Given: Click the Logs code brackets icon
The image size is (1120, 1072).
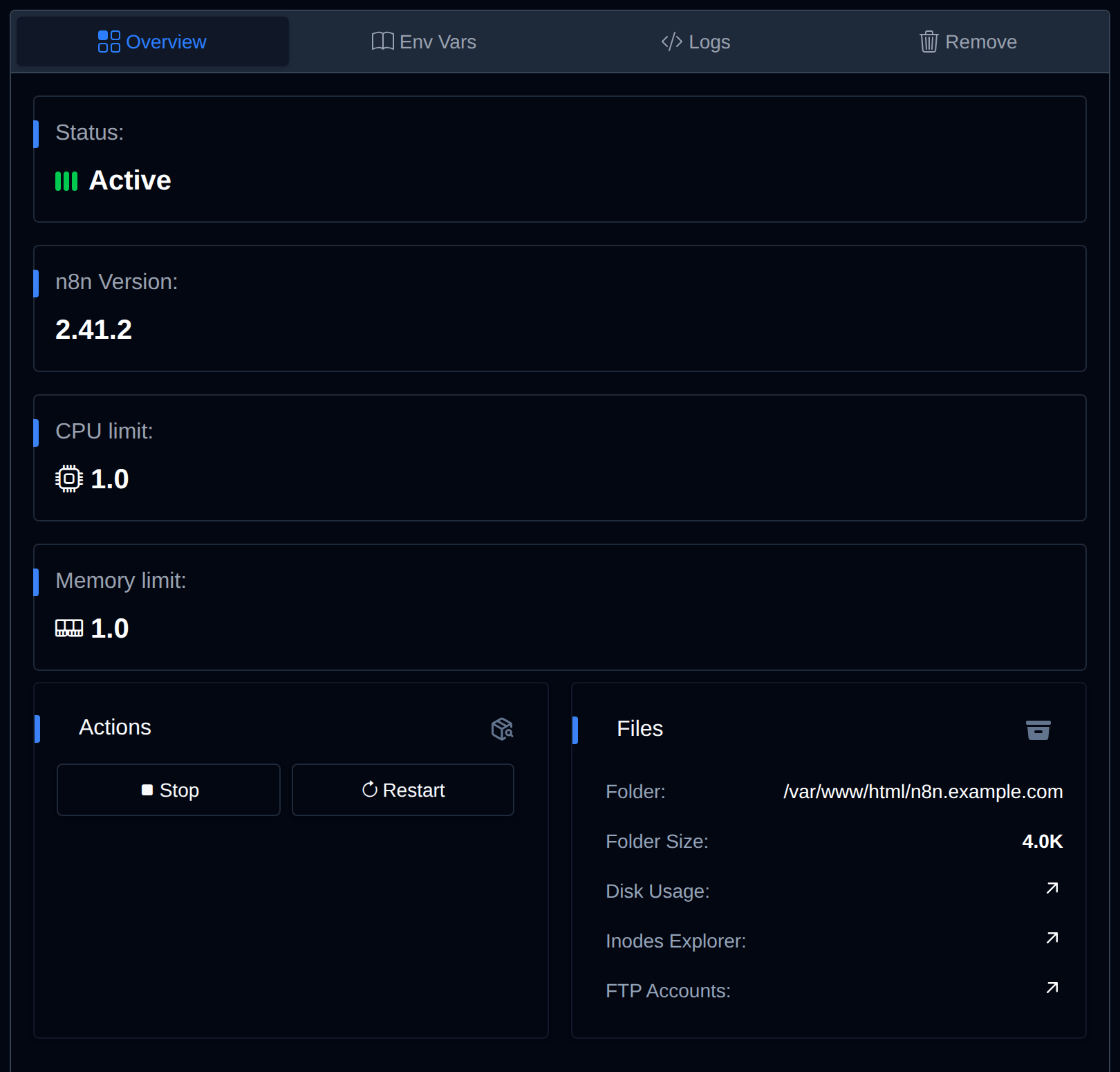Looking at the screenshot, I should point(672,41).
